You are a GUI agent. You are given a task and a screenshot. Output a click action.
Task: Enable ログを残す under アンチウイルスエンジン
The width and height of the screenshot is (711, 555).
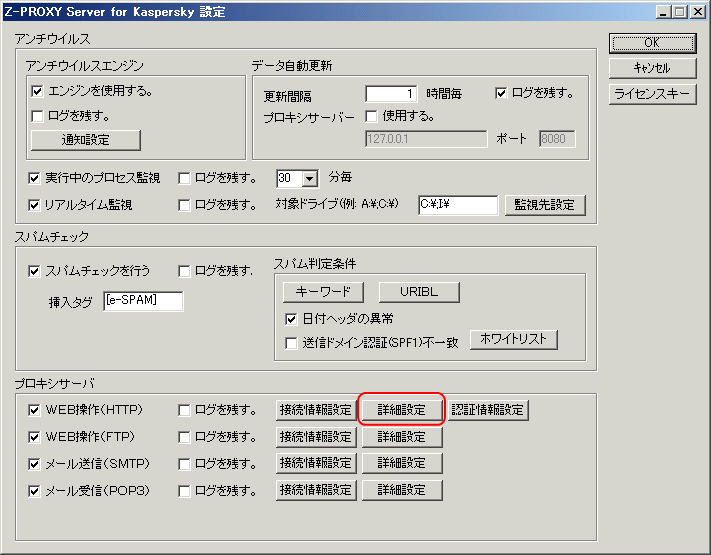pos(37,116)
